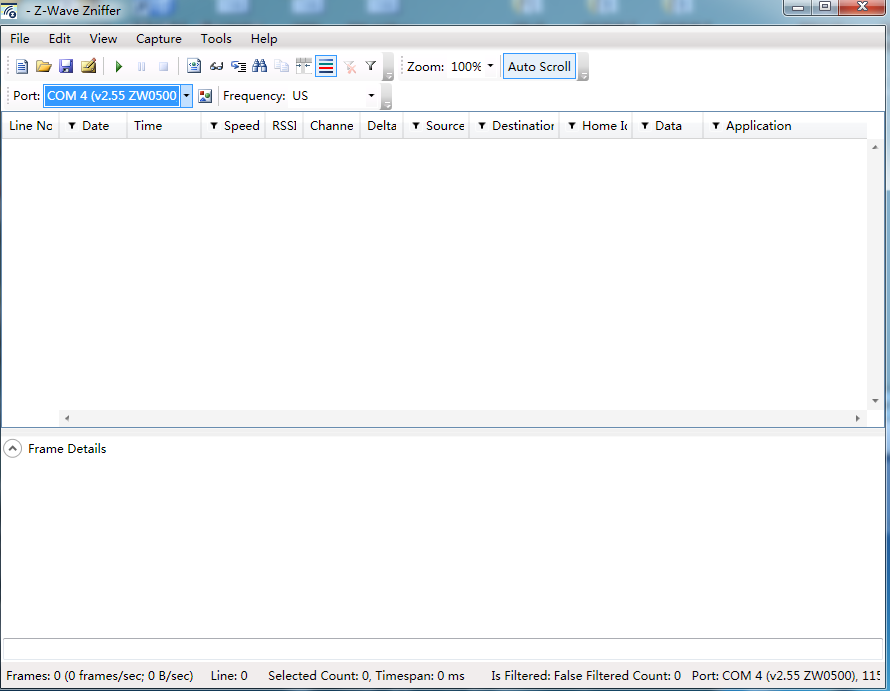Click the Delta column header
Screen dimensions: 890x691
tap(381, 125)
